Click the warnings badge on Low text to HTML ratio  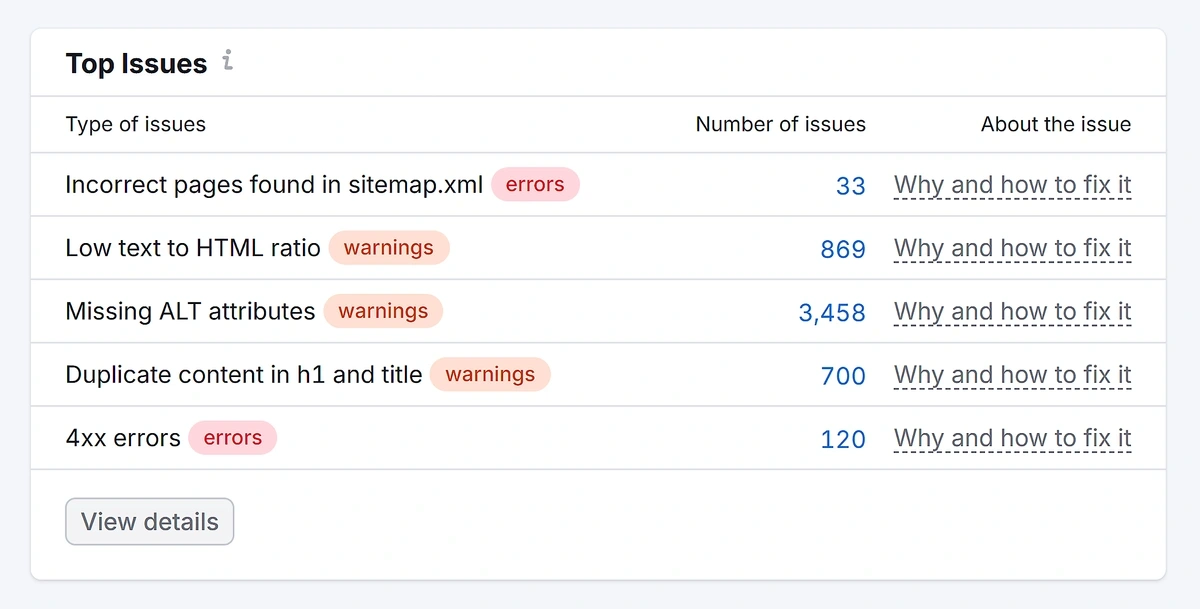(x=389, y=248)
